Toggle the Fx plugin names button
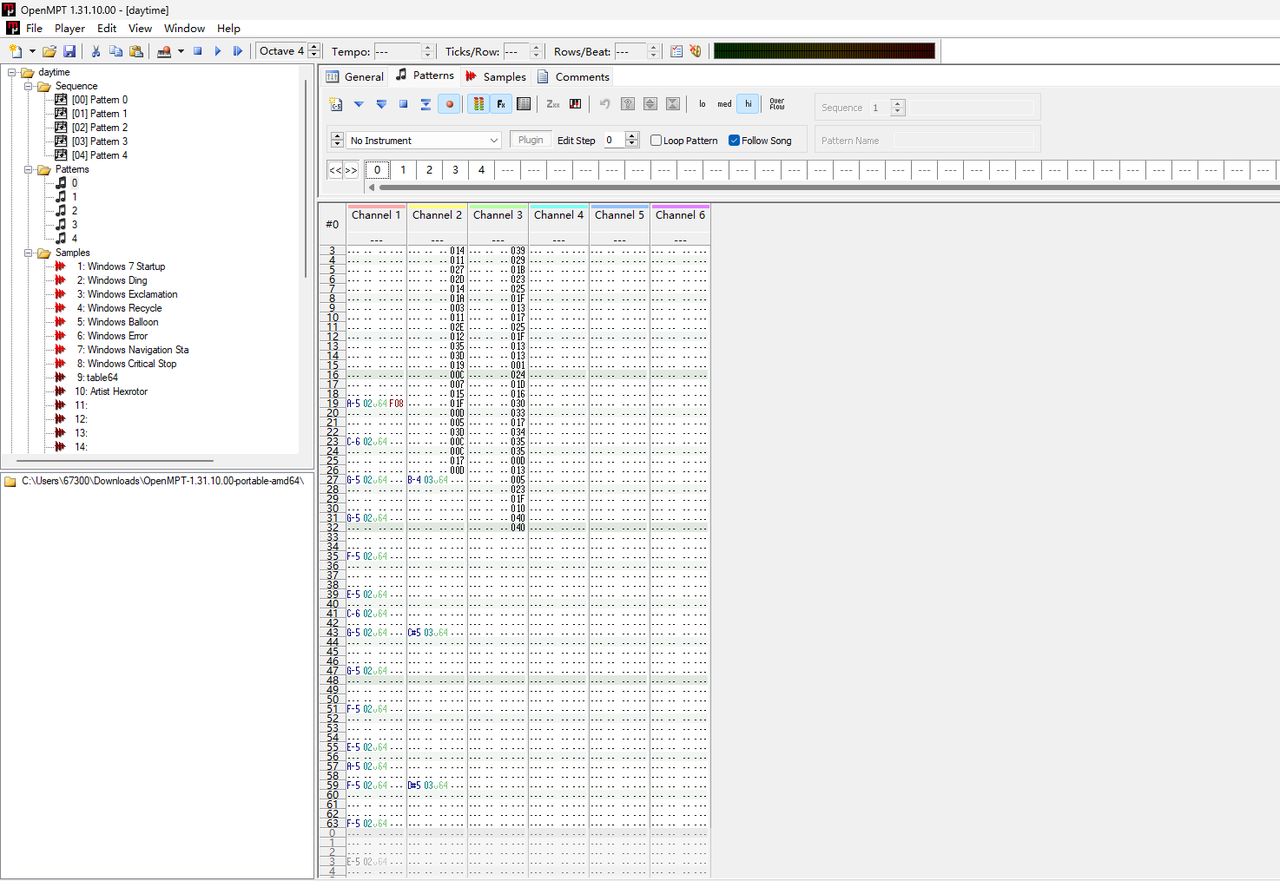Image resolution: width=1280 pixels, height=881 pixels. [501, 104]
